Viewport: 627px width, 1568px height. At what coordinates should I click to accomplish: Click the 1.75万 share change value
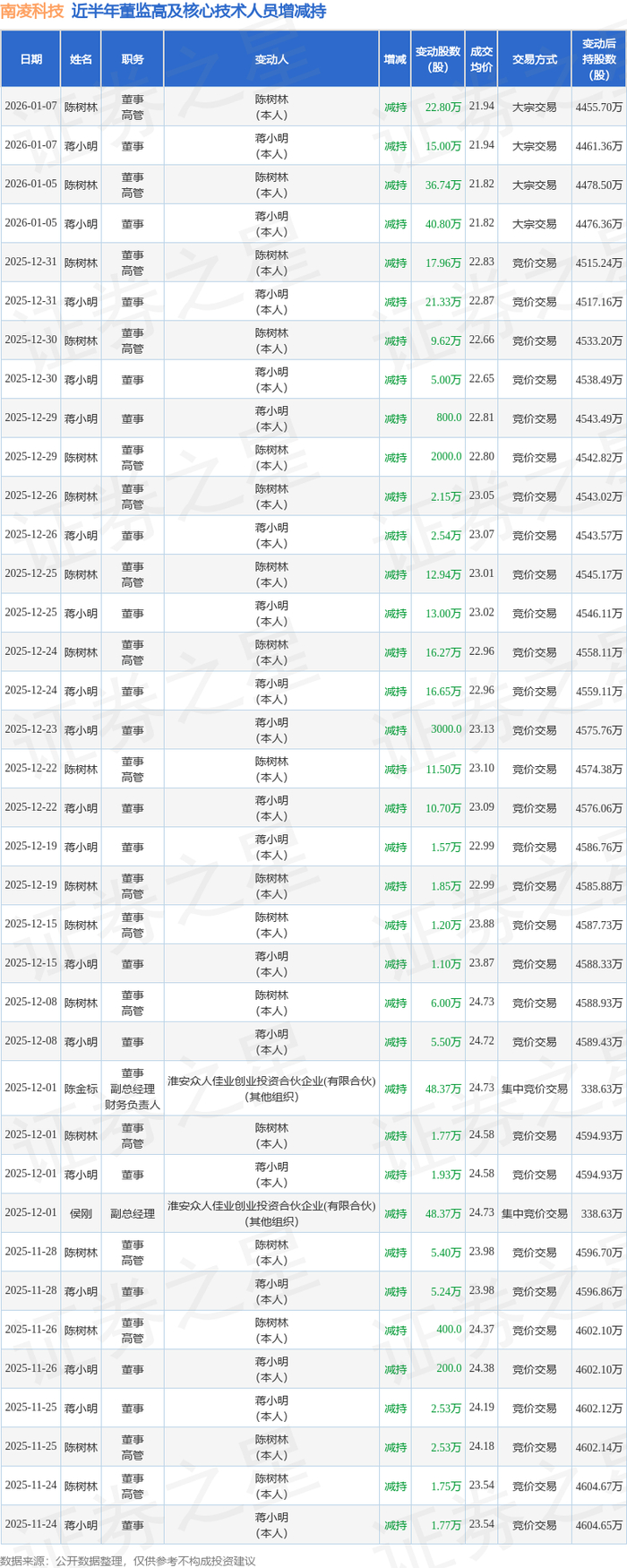(446, 1486)
